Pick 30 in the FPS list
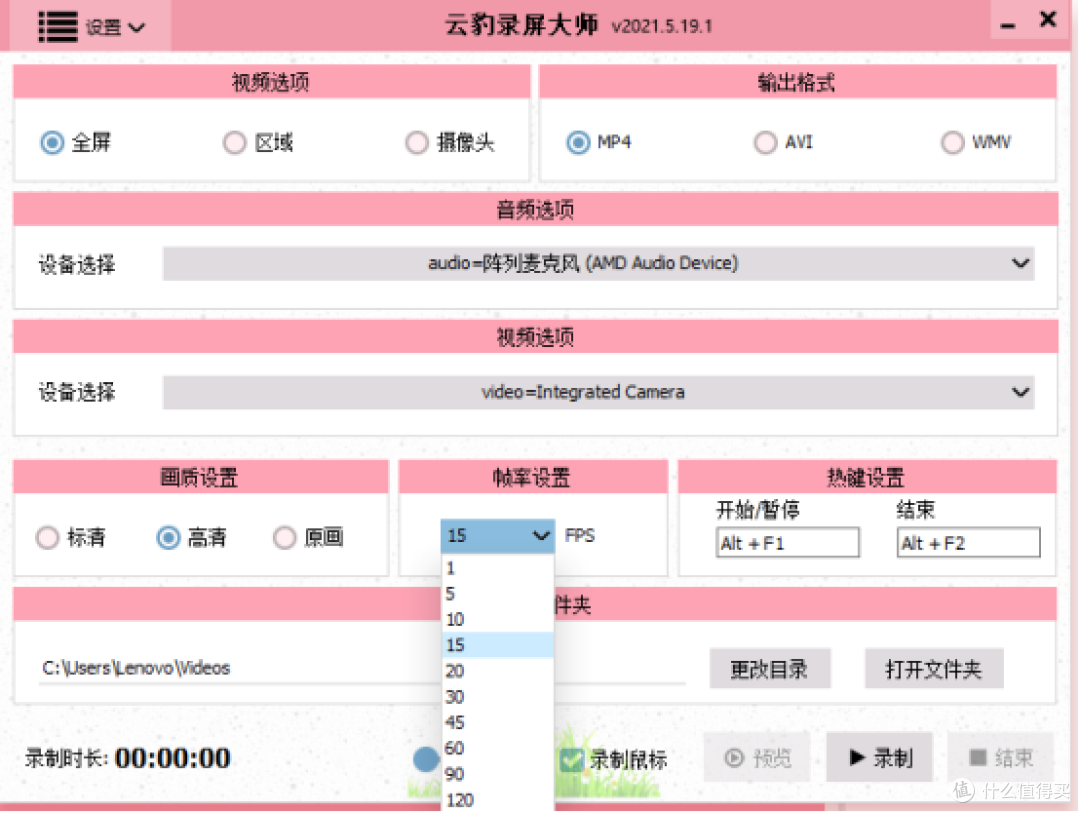The width and height of the screenshot is (1080, 813). (497, 697)
